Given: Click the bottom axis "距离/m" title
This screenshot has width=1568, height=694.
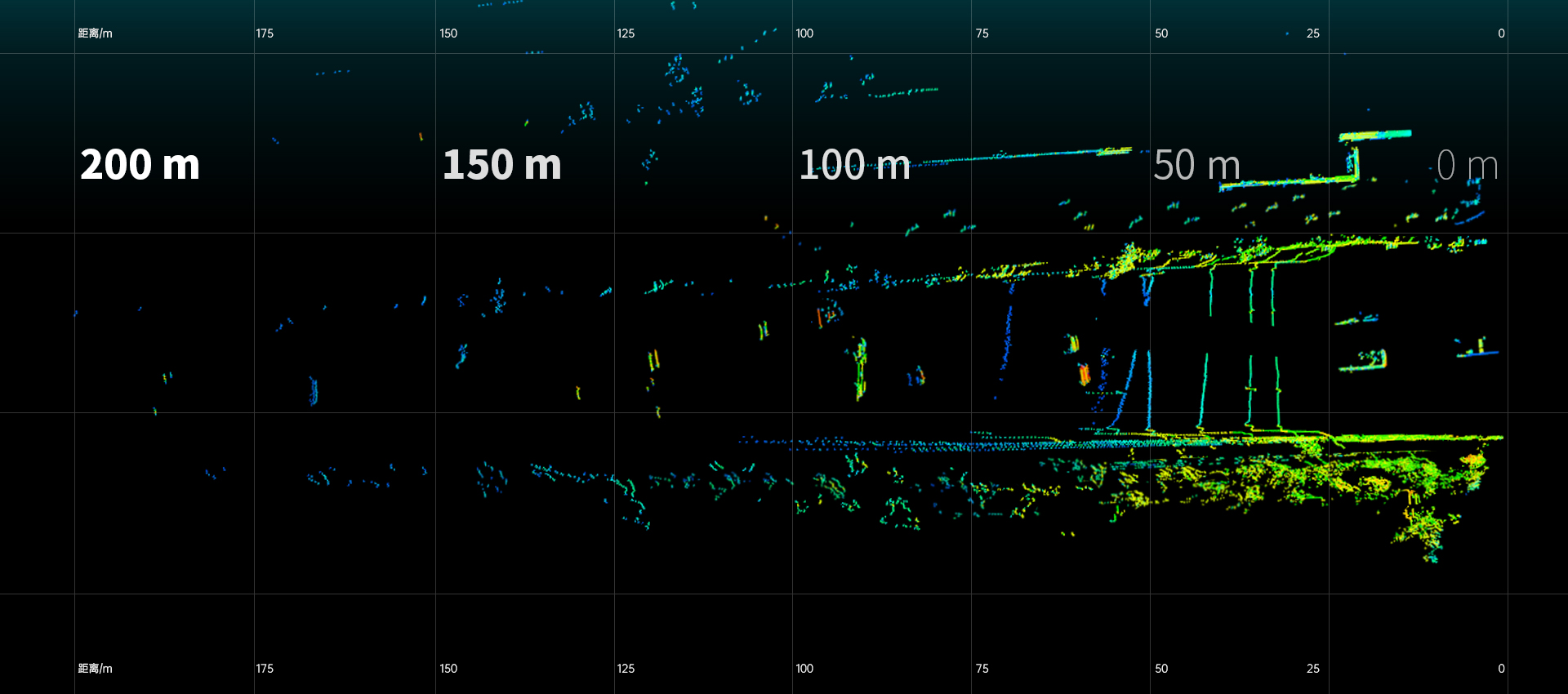Looking at the screenshot, I should coord(96,669).
